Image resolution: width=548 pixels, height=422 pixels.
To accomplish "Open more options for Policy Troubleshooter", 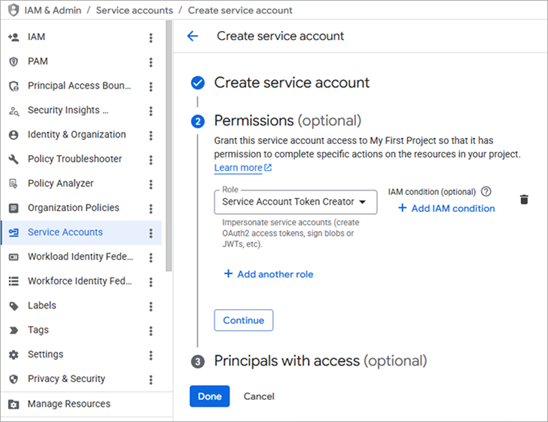I will [x=151, y=160].
